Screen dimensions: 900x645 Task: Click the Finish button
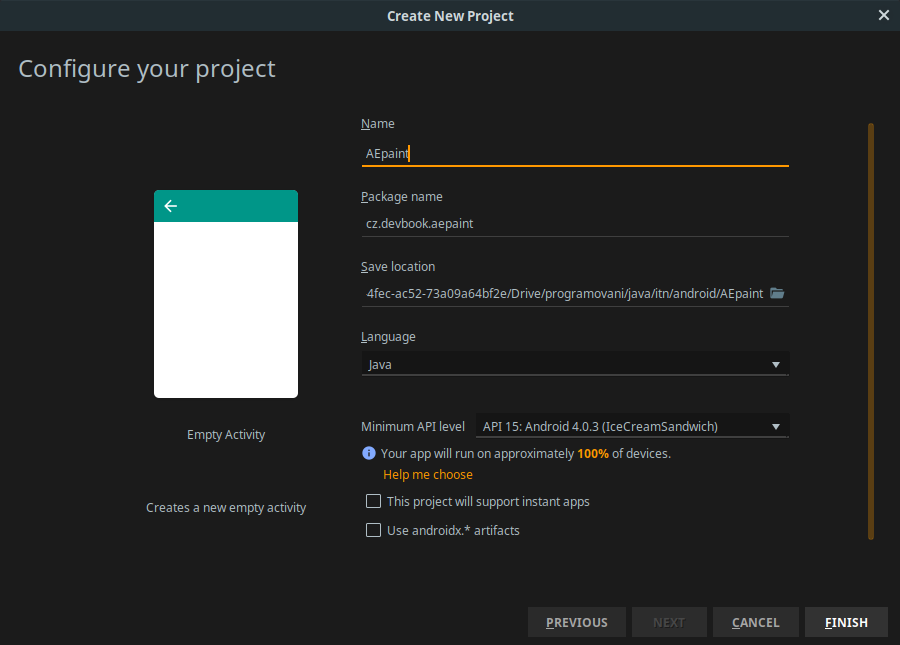point(846,621)
